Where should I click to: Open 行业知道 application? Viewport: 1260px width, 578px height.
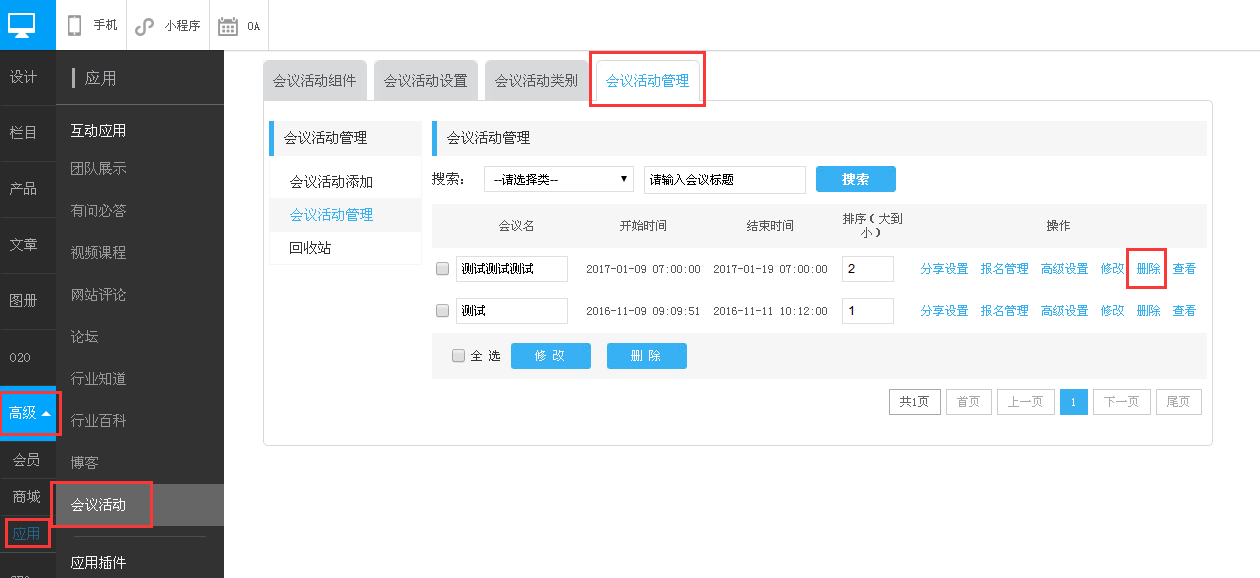pyautogui.click(x=98, y=378)
